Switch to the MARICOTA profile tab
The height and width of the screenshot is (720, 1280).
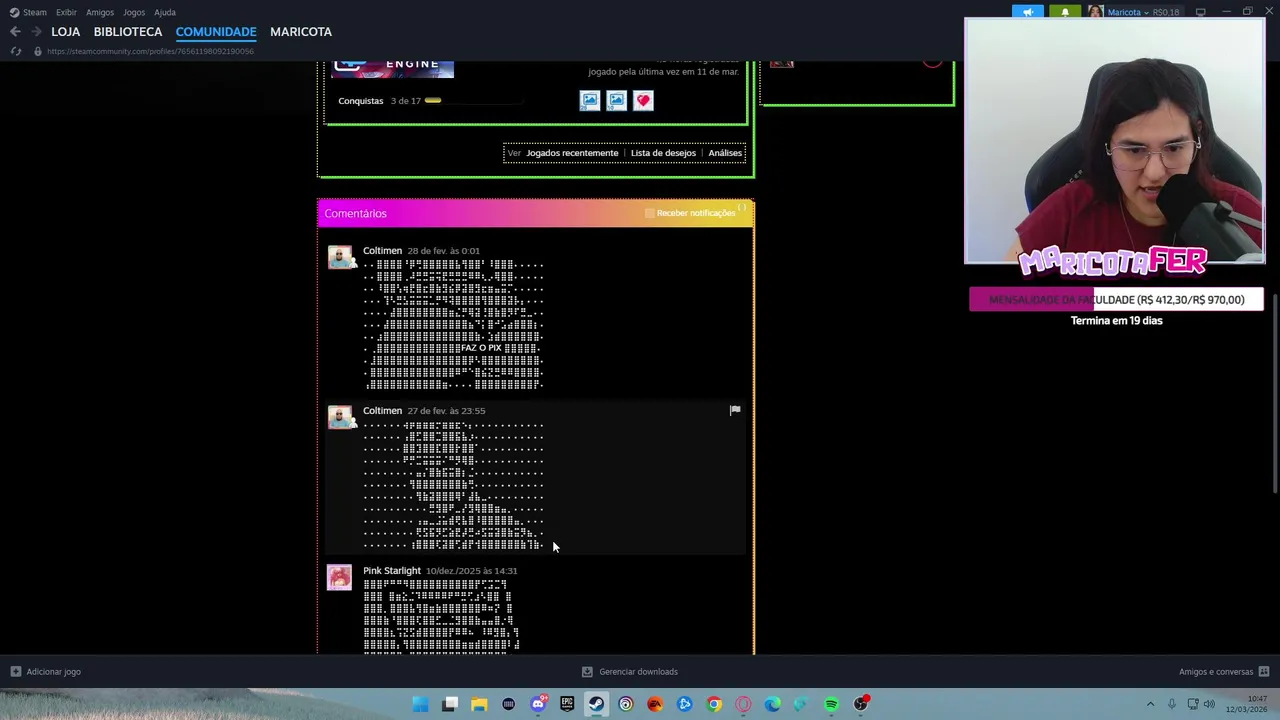[301, 32]
